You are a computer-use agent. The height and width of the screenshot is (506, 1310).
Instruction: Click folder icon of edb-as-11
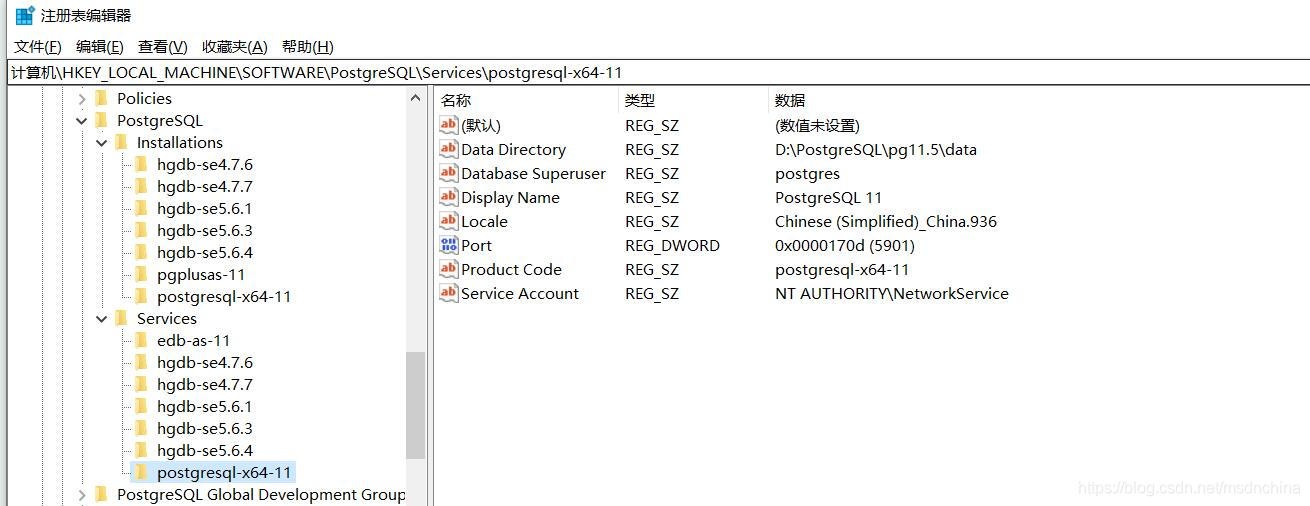[x=141, y=340]
